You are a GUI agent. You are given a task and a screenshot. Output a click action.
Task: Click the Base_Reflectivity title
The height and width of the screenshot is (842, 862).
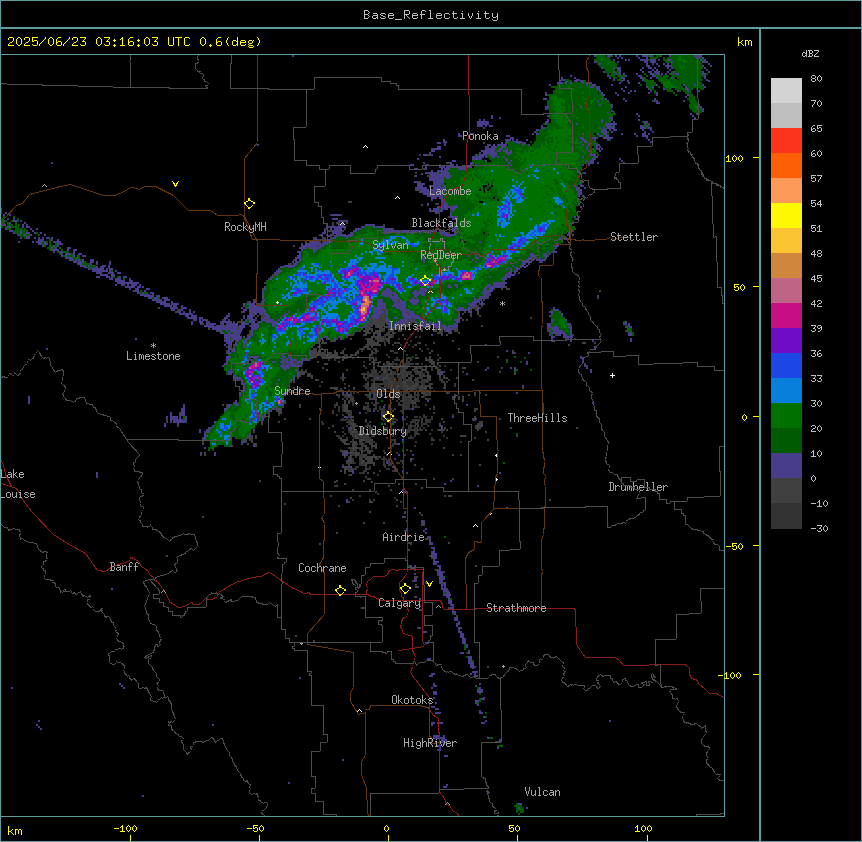point(431,15)
